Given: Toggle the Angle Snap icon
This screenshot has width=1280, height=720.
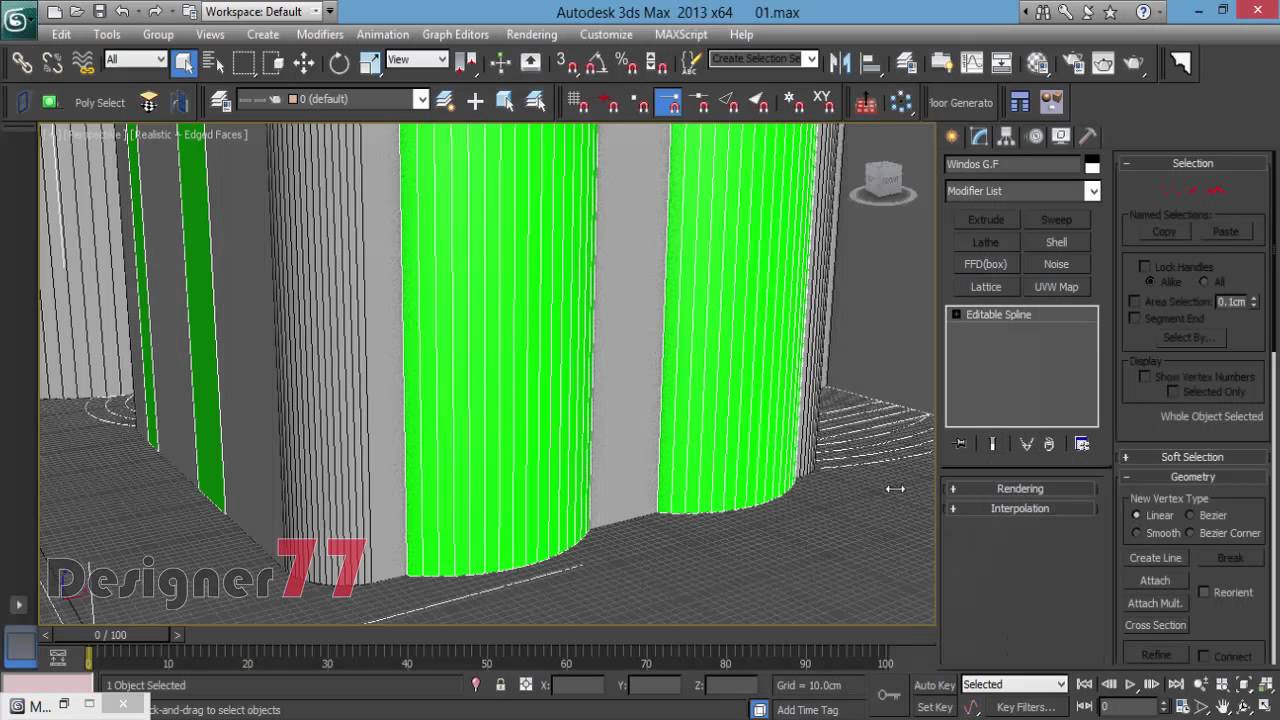Looking at the screenshot, I should point(596,63).
